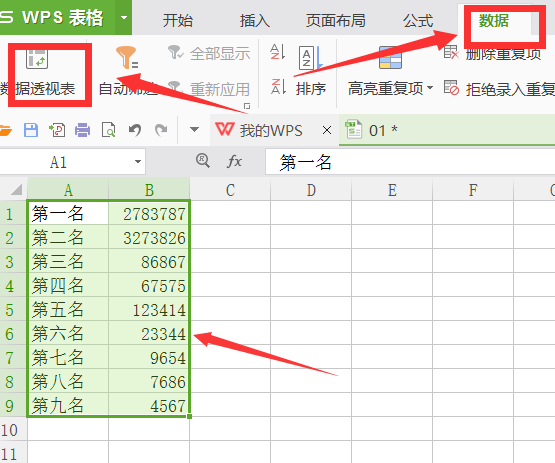Select row 1 header

click(x=13, y=214)
